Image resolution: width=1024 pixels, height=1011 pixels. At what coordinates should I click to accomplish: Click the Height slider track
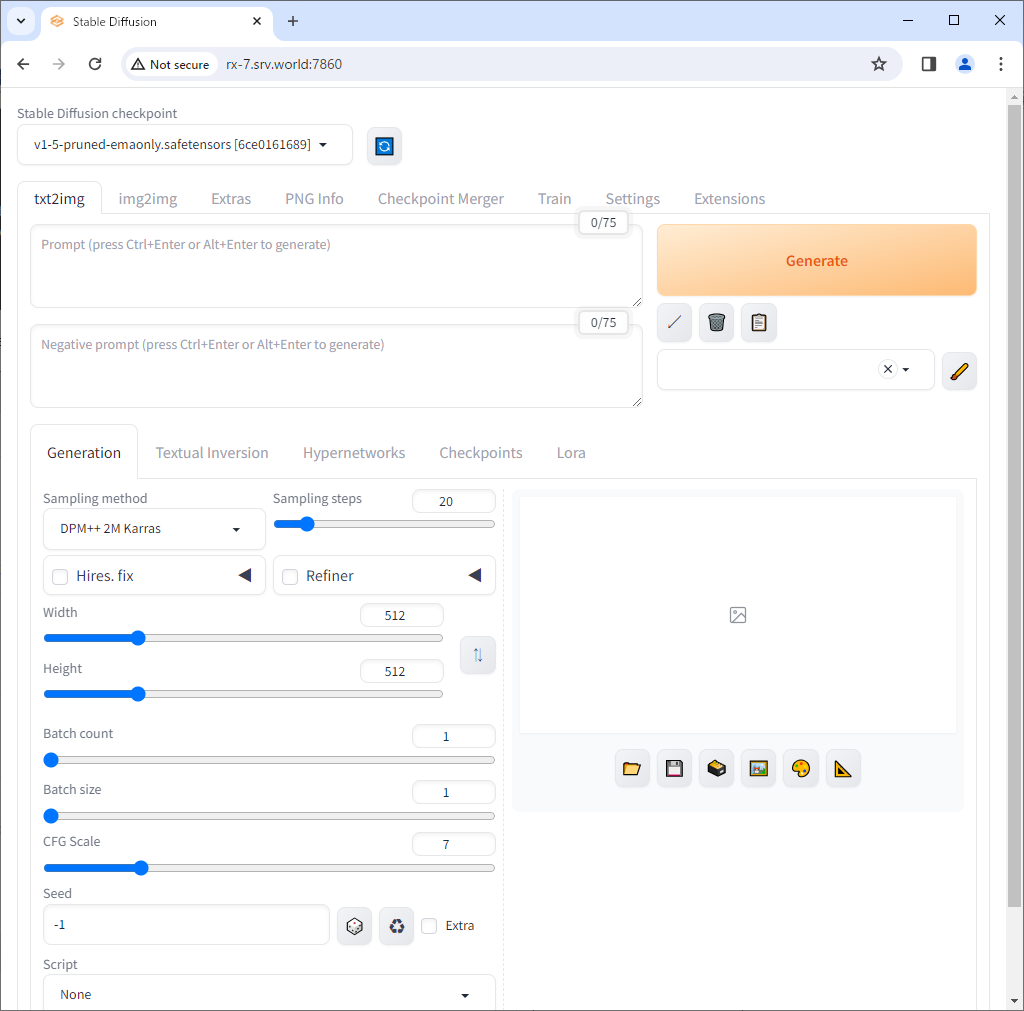(x=243, y=694)
